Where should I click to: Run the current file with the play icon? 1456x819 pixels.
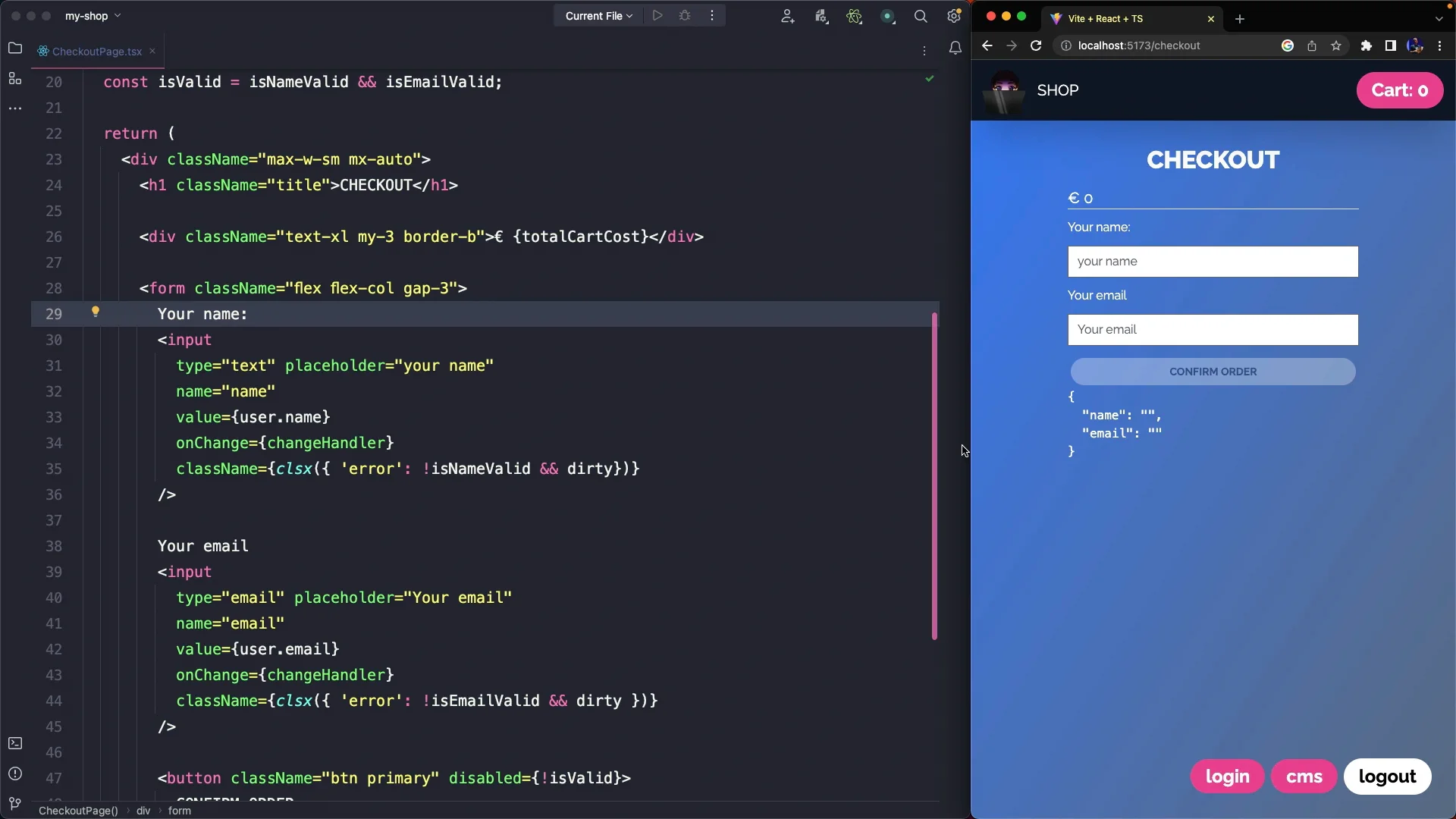657,15
